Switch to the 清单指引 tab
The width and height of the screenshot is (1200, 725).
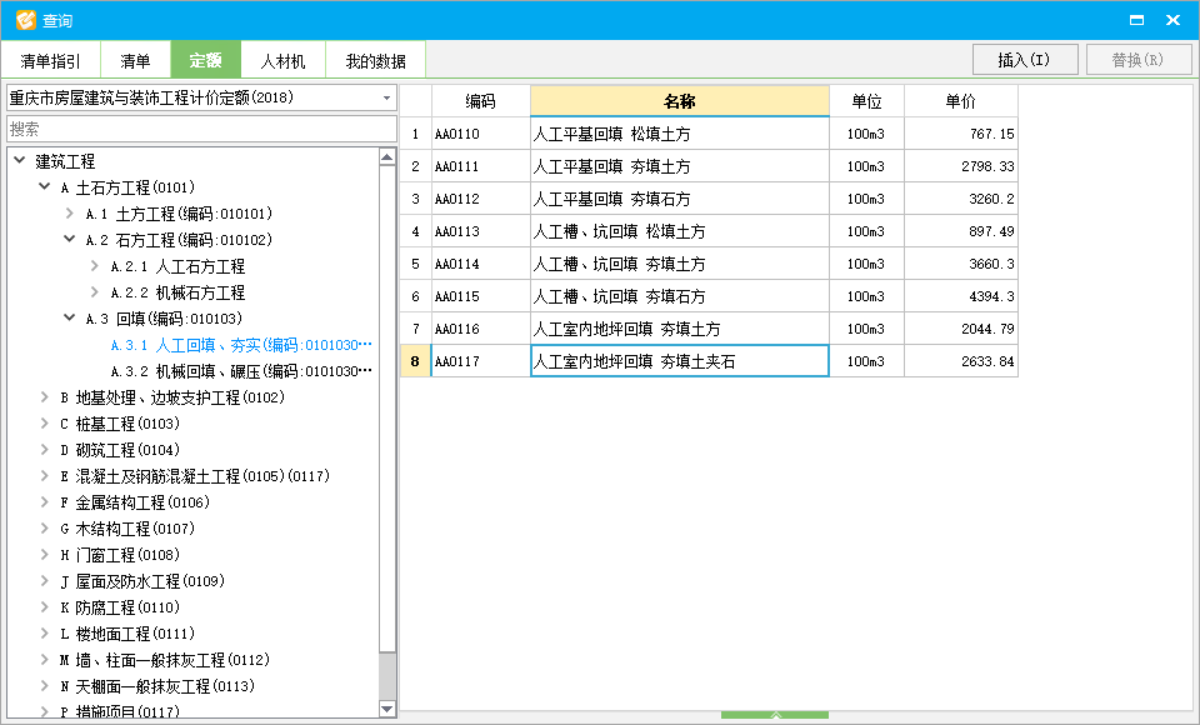point(51,60)
